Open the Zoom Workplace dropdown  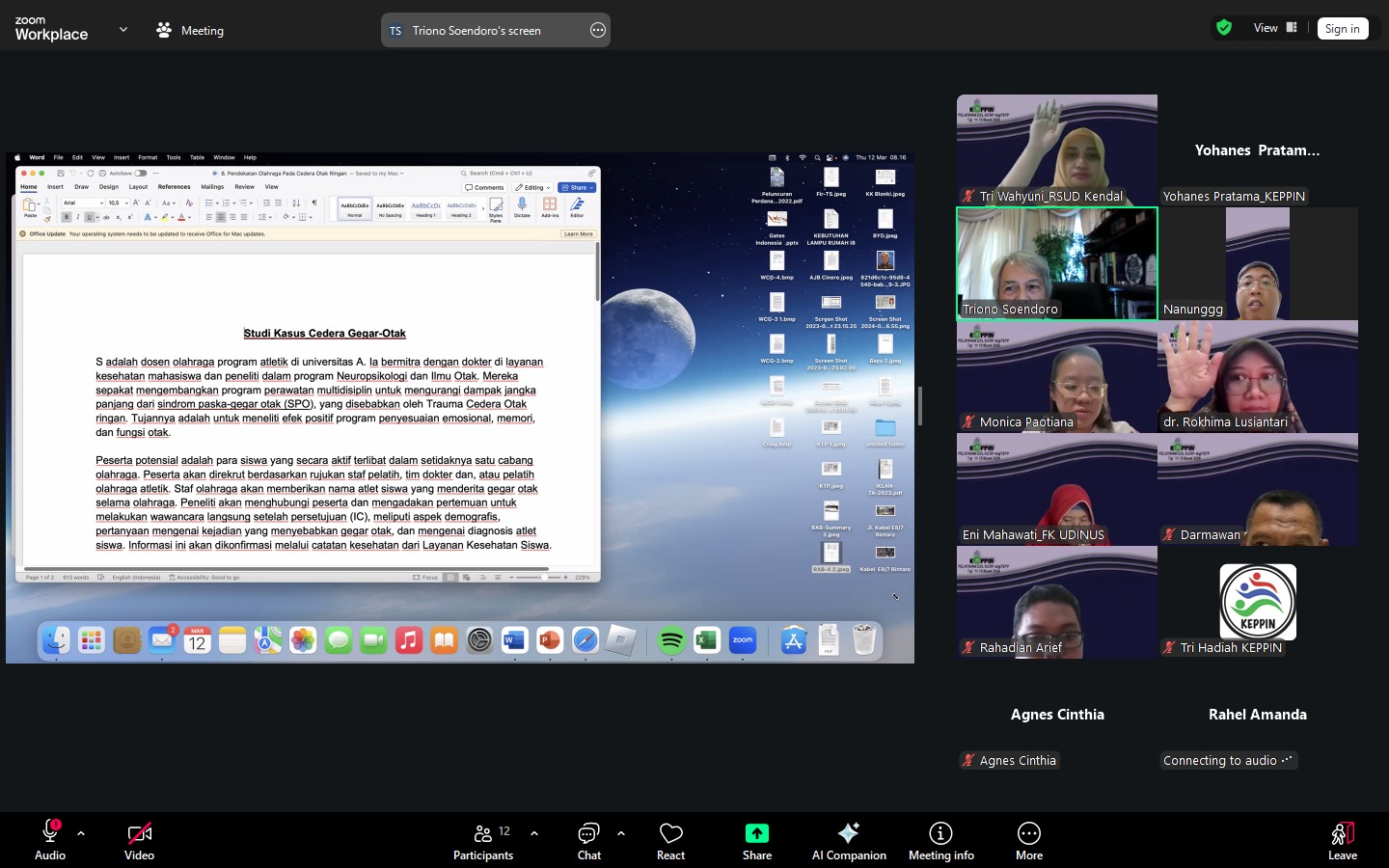pos(123,30)
